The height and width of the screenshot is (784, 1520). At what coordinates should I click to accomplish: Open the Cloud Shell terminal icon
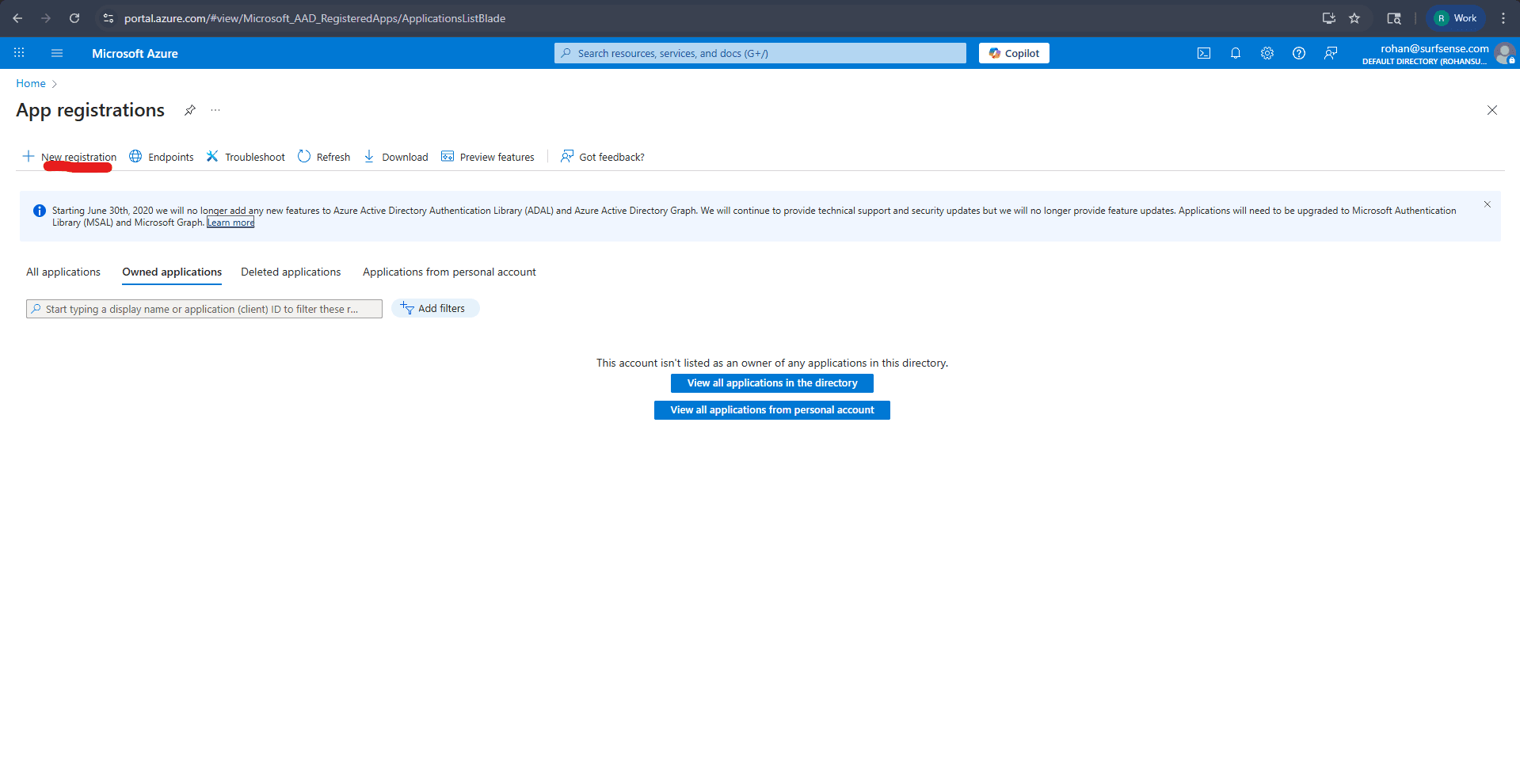(x=1203, y=53)
